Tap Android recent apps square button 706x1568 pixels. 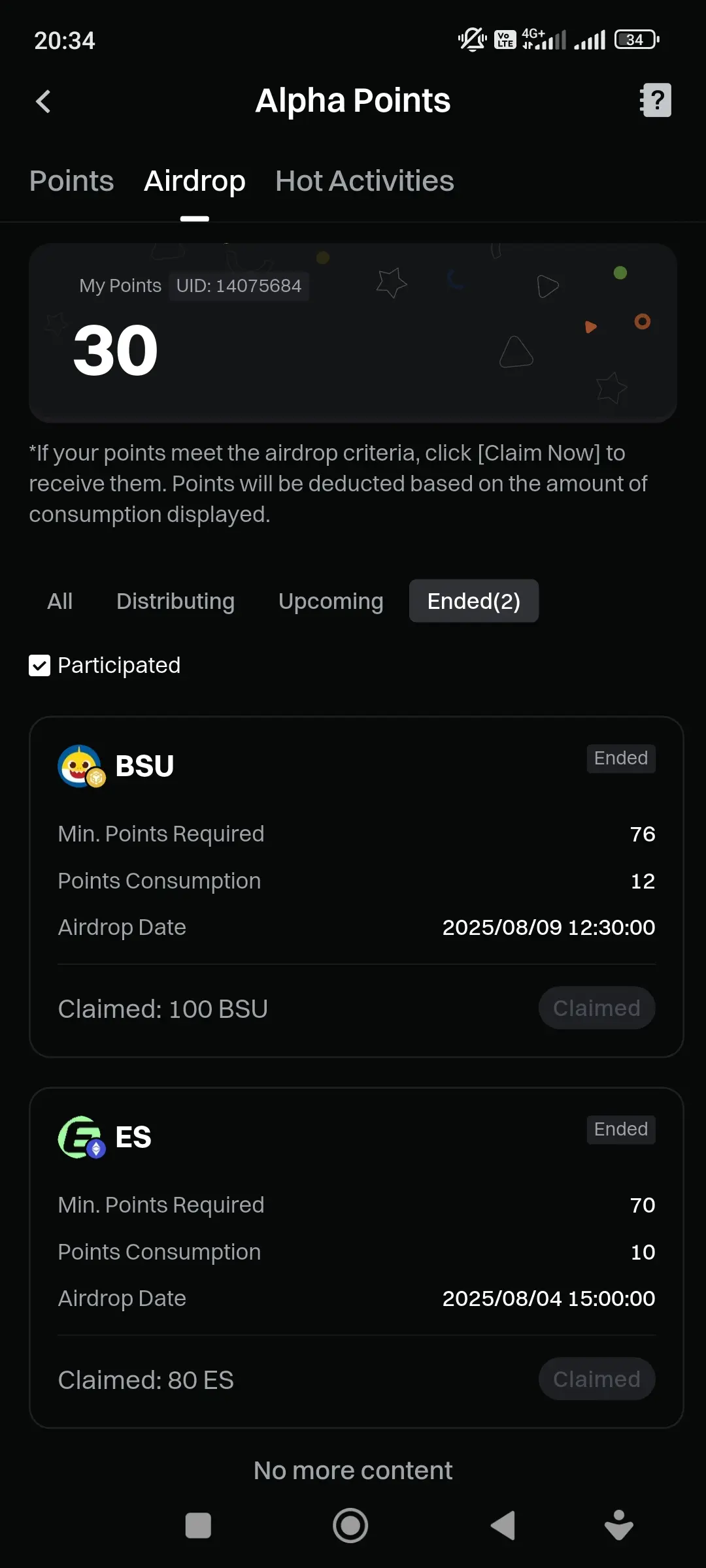[198, 1526]
